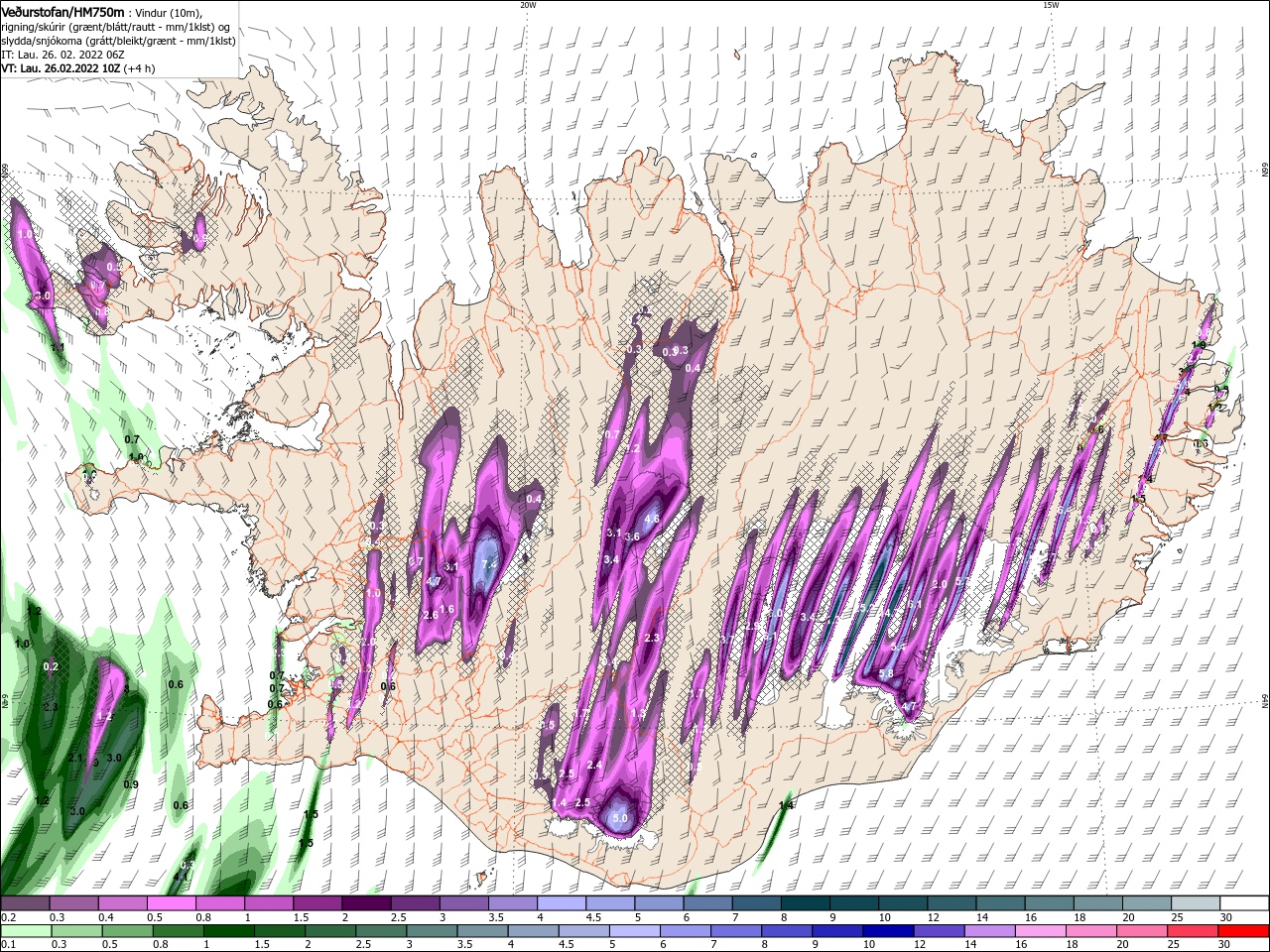Click the 'Veðurstofan/HM750m' title text
Image resolution: width=1270 pixels, height=952 pixels.
pos(63,12)
